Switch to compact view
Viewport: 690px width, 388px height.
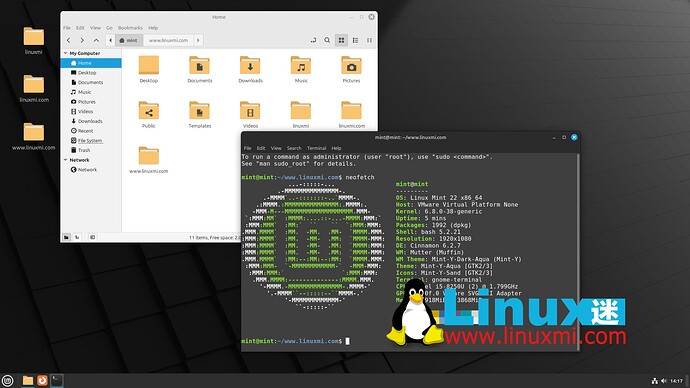click(x=369, y=40)
